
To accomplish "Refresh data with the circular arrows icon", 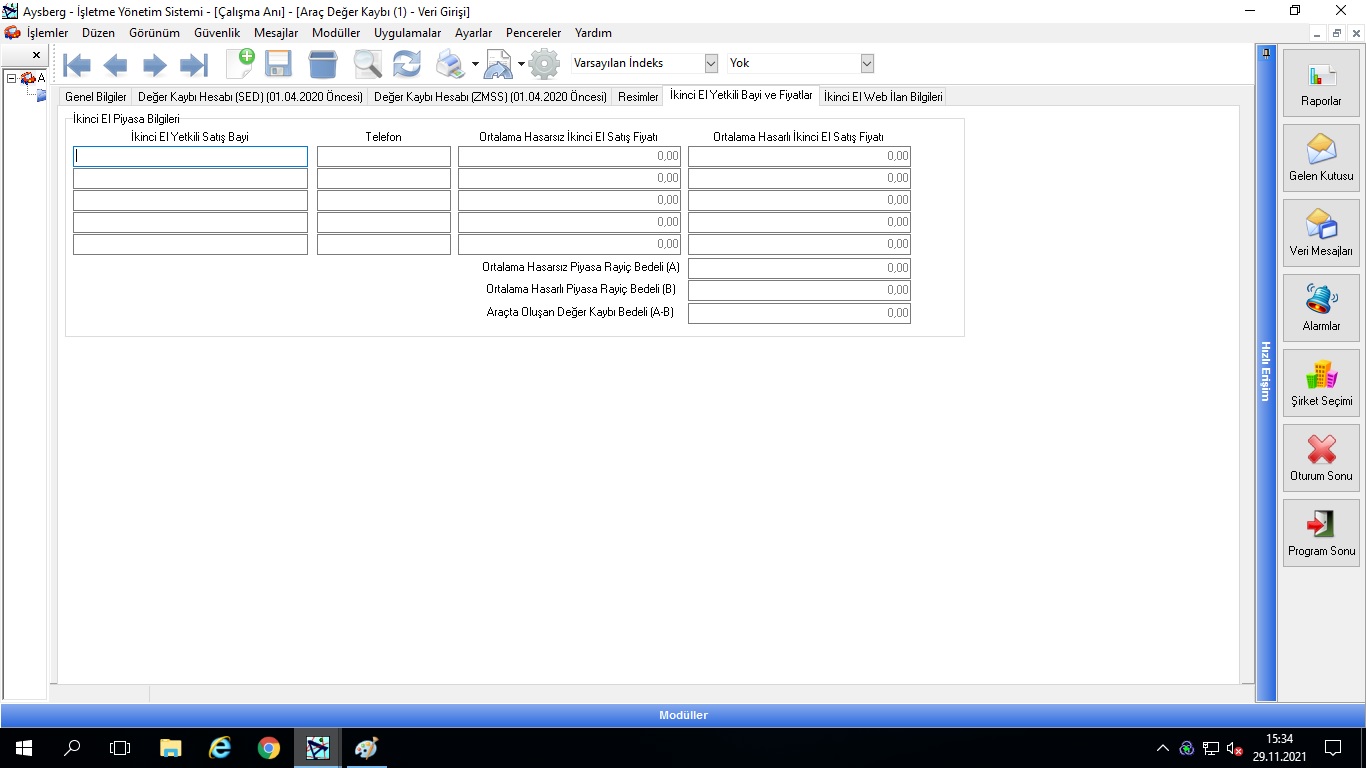I will (x=406, y=65).
